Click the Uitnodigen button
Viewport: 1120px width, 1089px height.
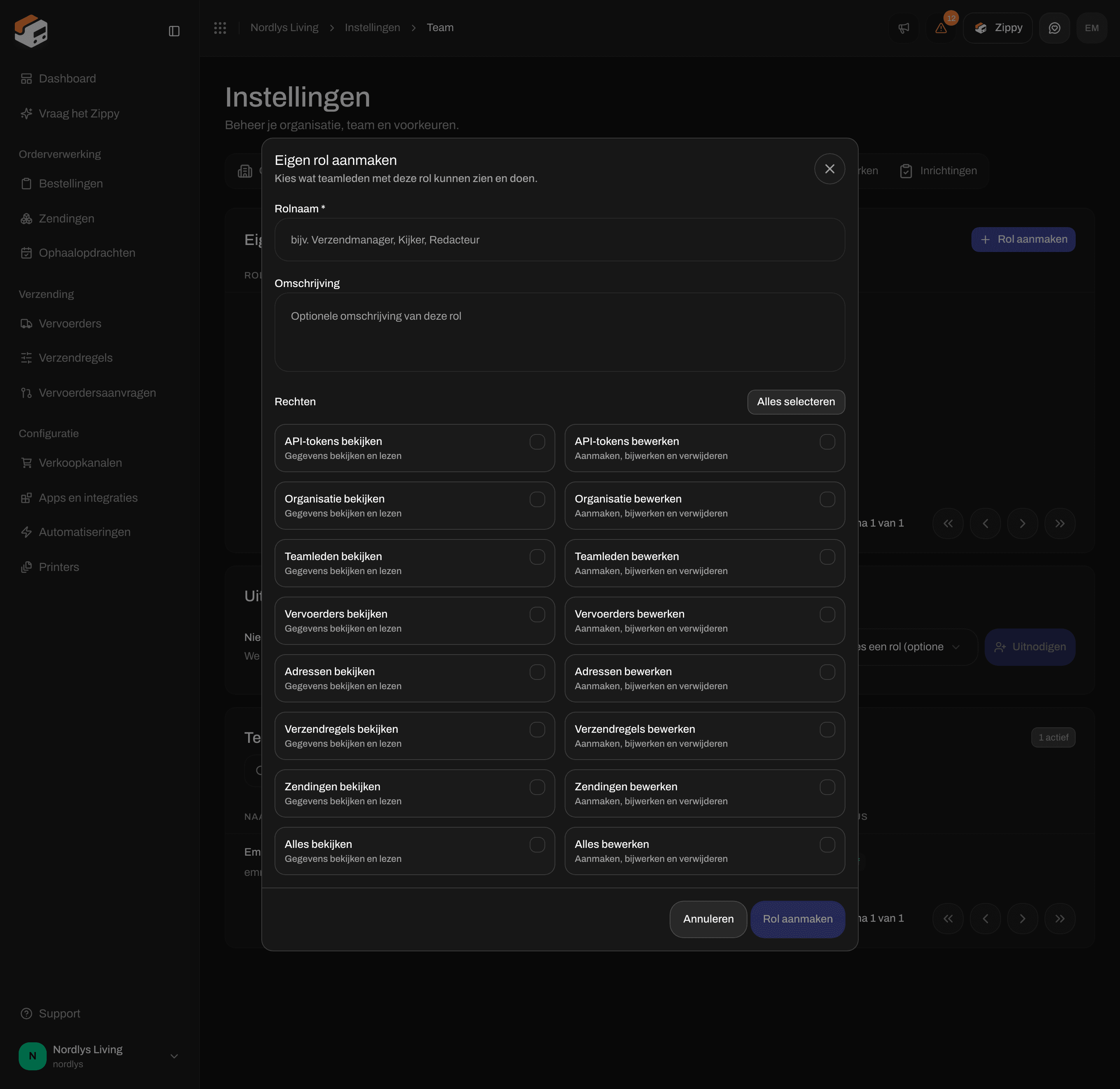tap(1030, 647)
